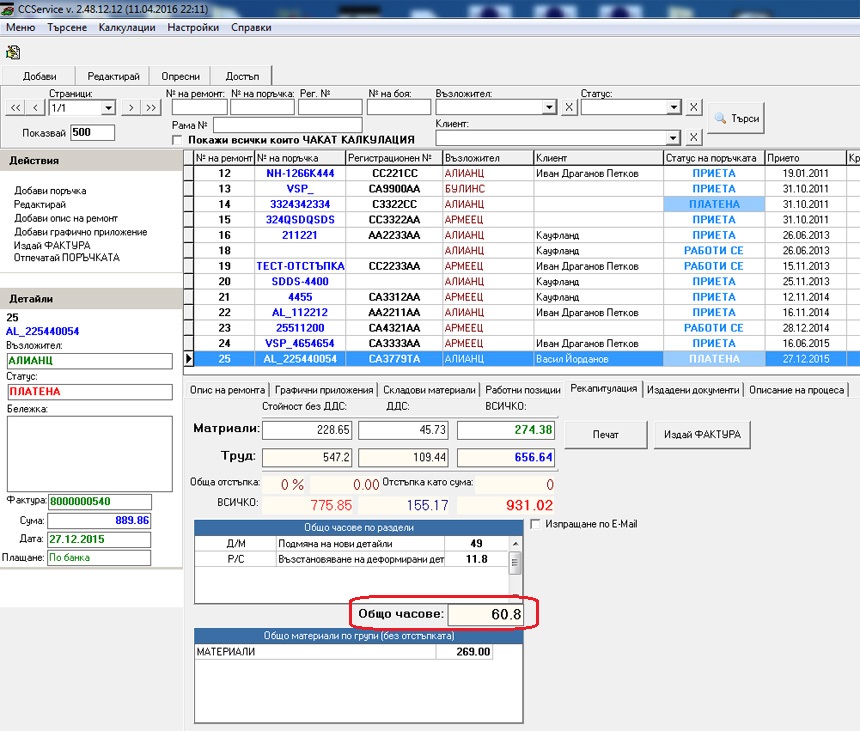Click into the '№ на поръчка' search field

263,107
